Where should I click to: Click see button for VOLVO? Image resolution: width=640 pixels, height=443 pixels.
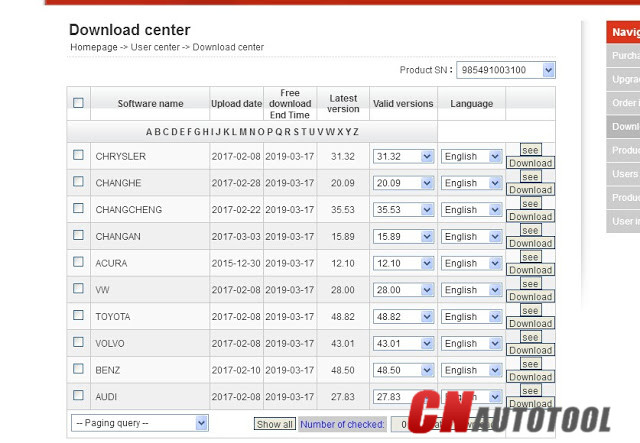(531, 337)
